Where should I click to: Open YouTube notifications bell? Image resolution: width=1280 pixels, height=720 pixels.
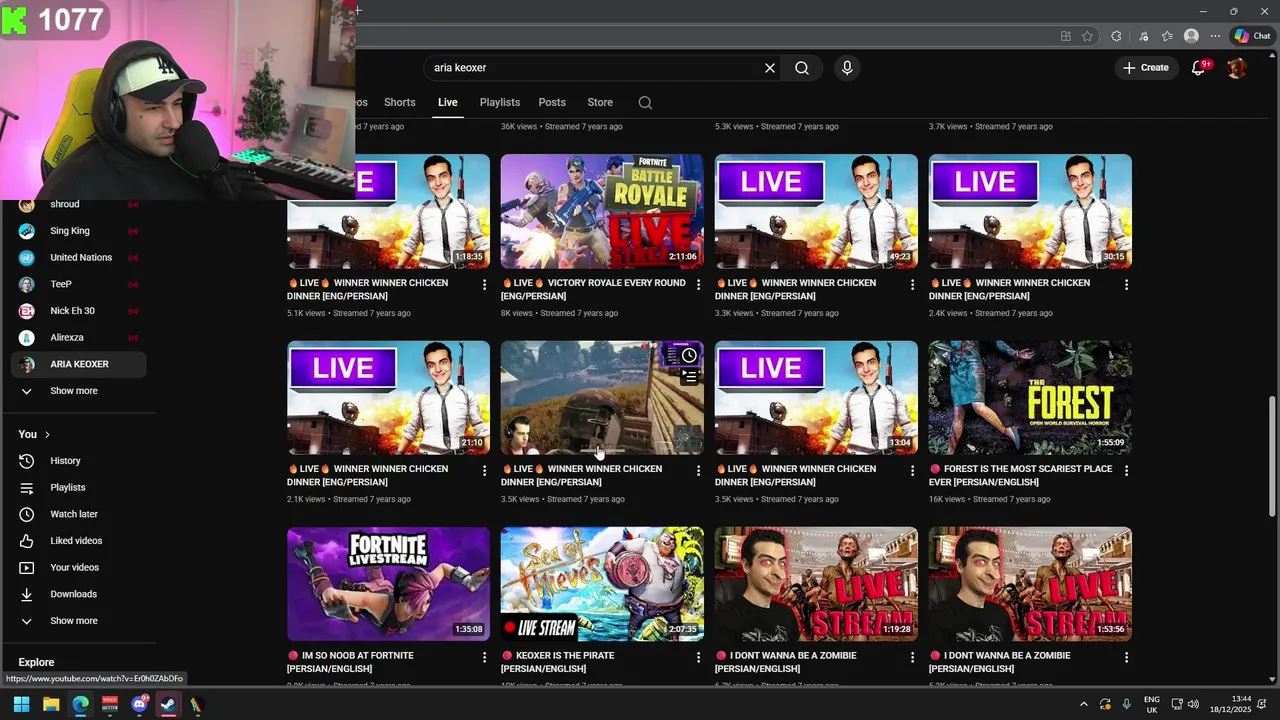[1199, 68]
